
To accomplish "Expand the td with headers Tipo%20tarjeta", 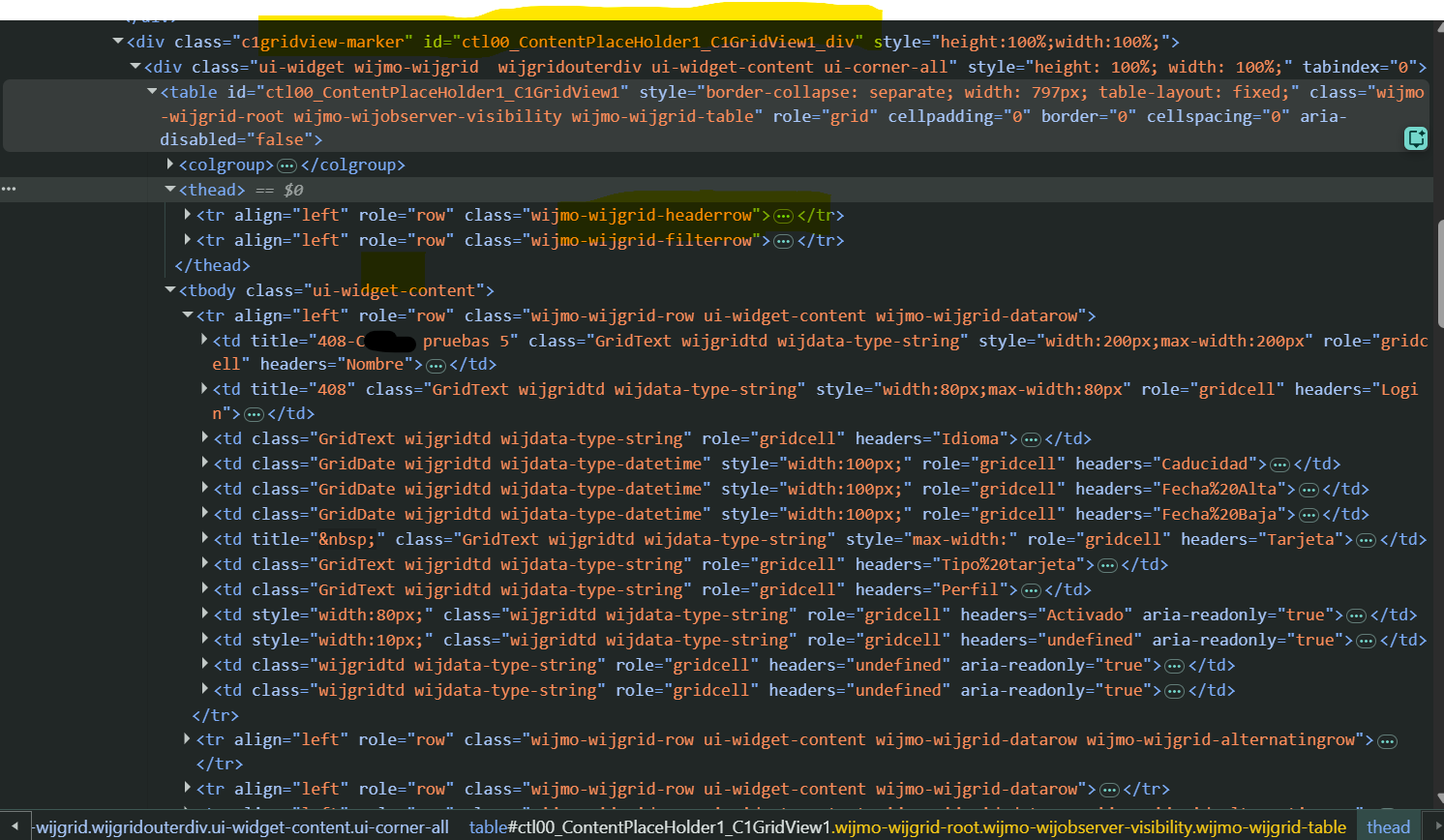I will coord(204,563).
